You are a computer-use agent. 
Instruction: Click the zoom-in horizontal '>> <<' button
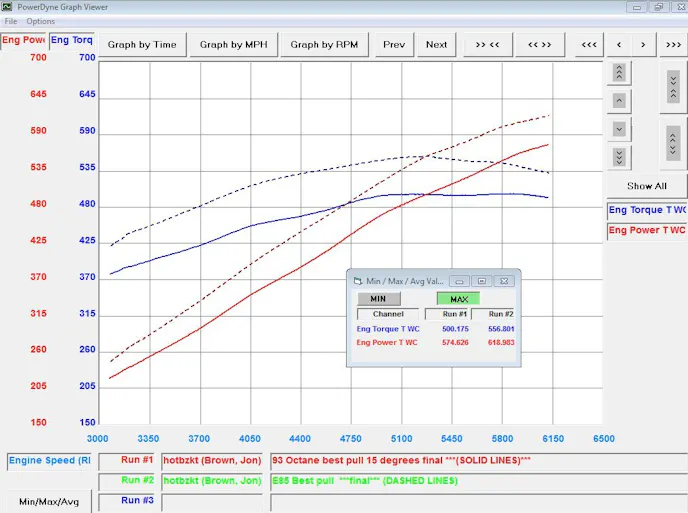[x=487, y=44]
